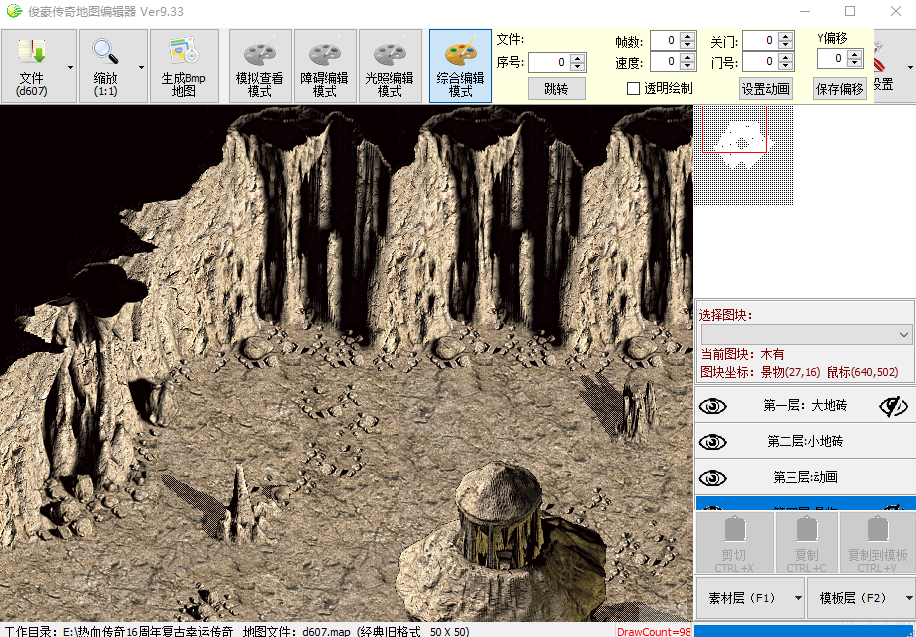Click the minimap preview thumbnail
The image size is (916, 637).
tap(744, 155)
